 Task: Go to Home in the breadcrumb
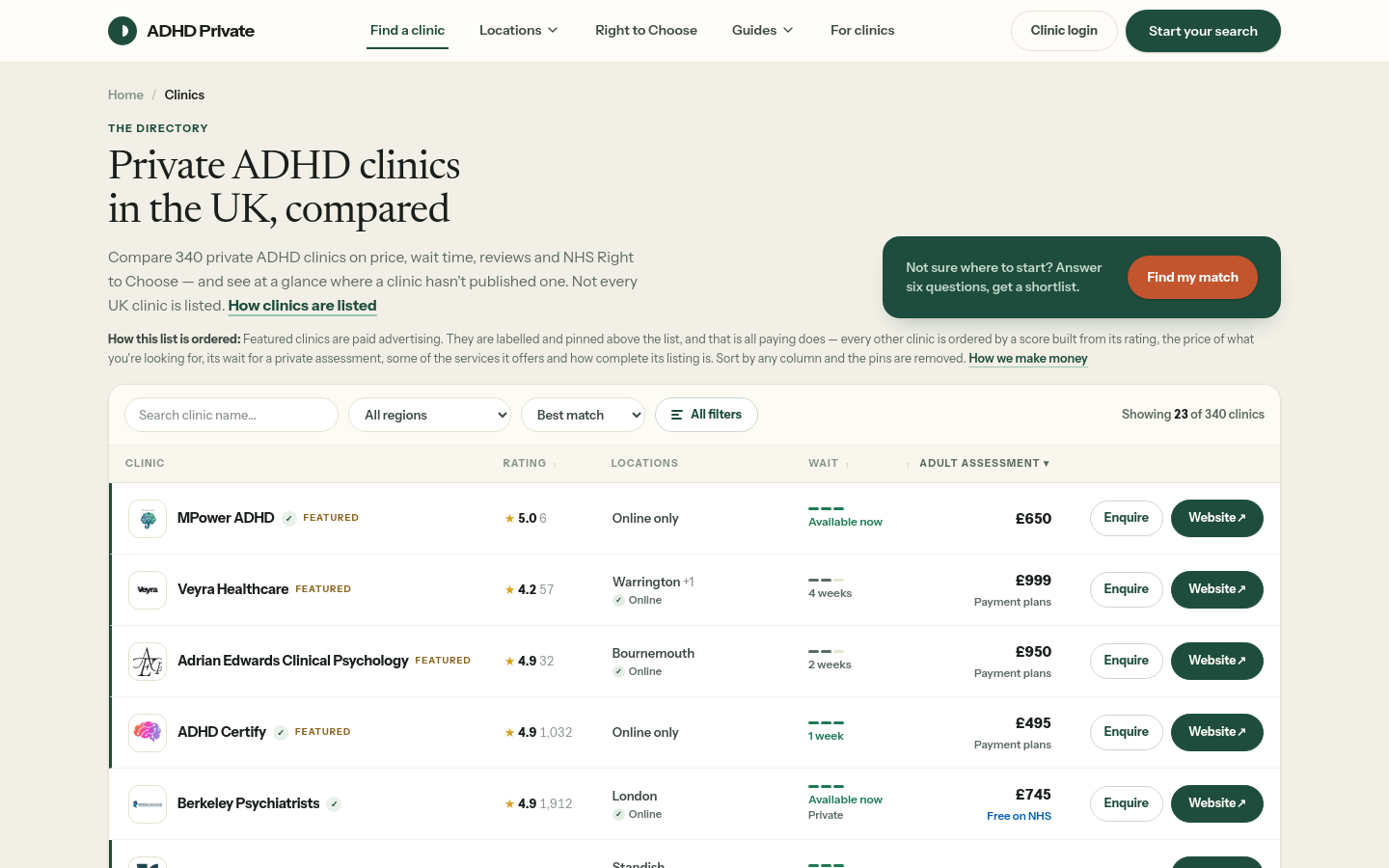click(125, 95)
